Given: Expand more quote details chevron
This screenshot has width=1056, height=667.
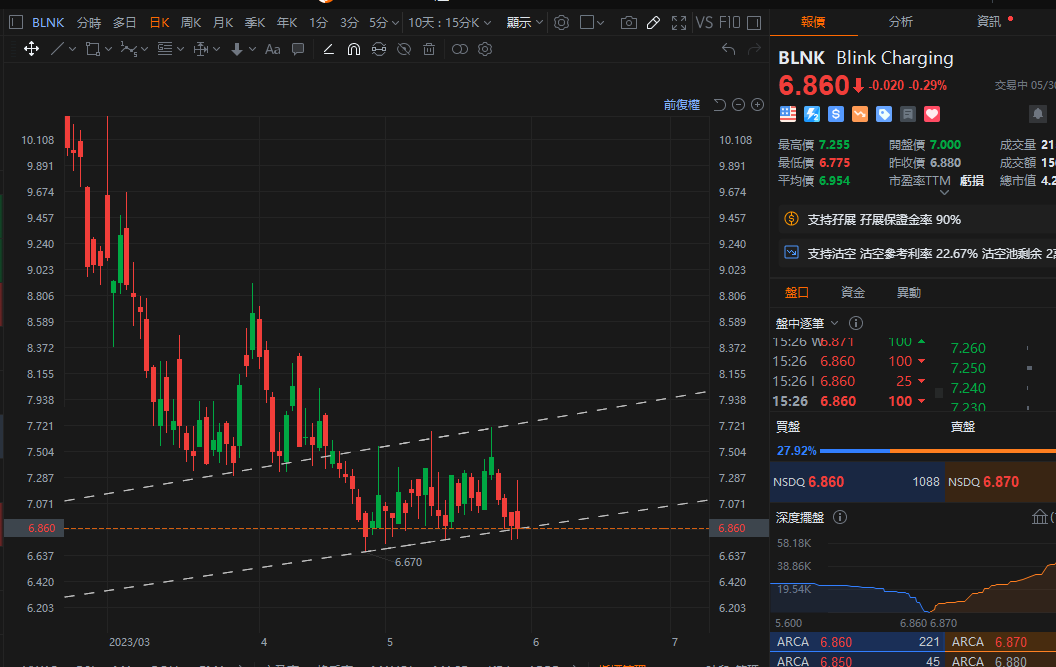Looking at the screenshot, I should coord(944,193).
